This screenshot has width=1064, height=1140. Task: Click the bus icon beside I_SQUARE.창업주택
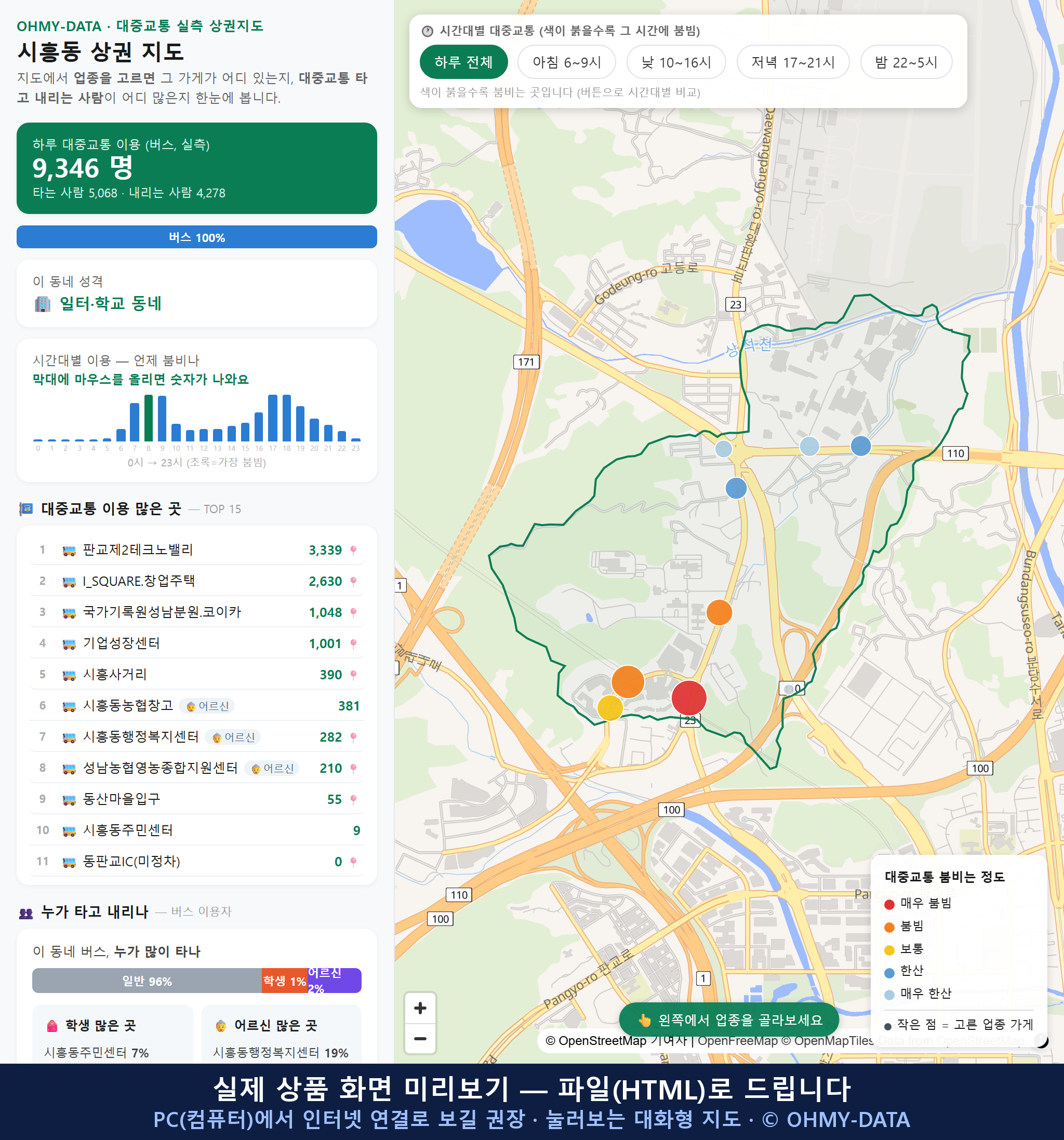(x=69, y=582)
